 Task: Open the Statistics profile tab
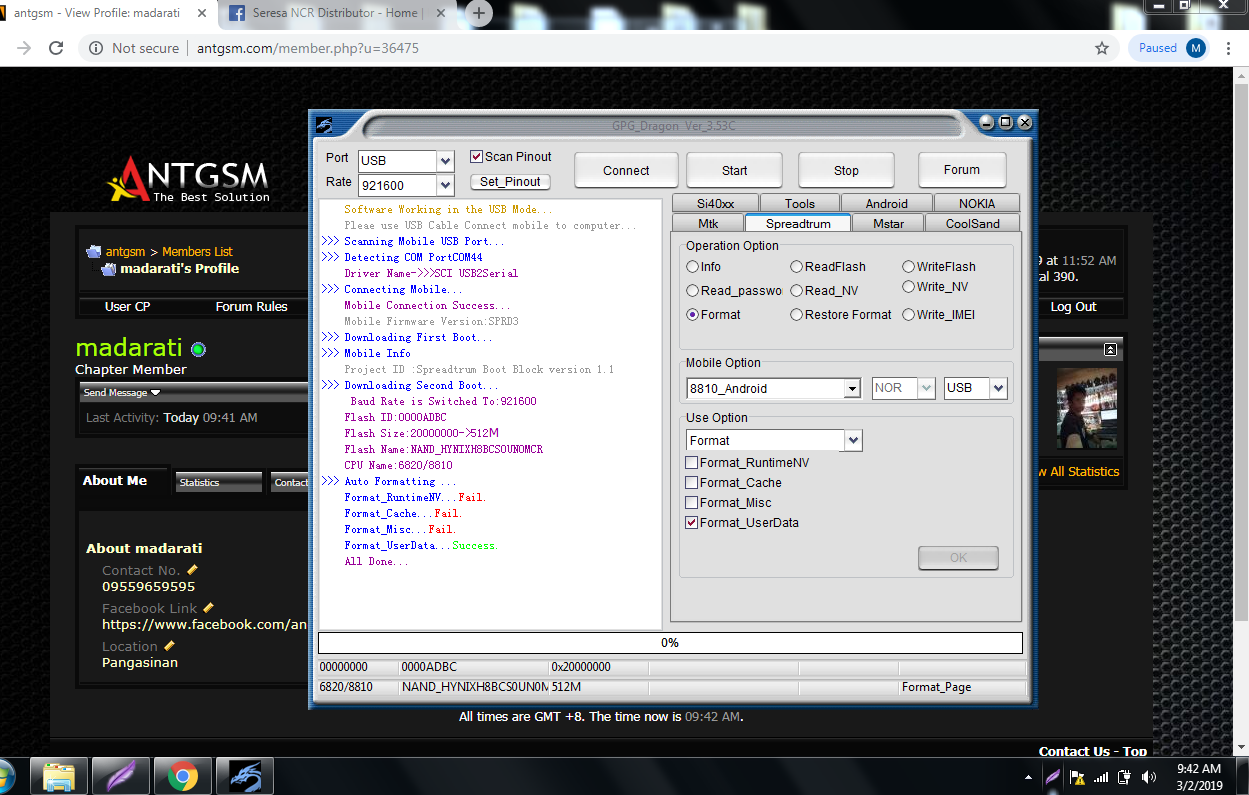tap(218, 483)
